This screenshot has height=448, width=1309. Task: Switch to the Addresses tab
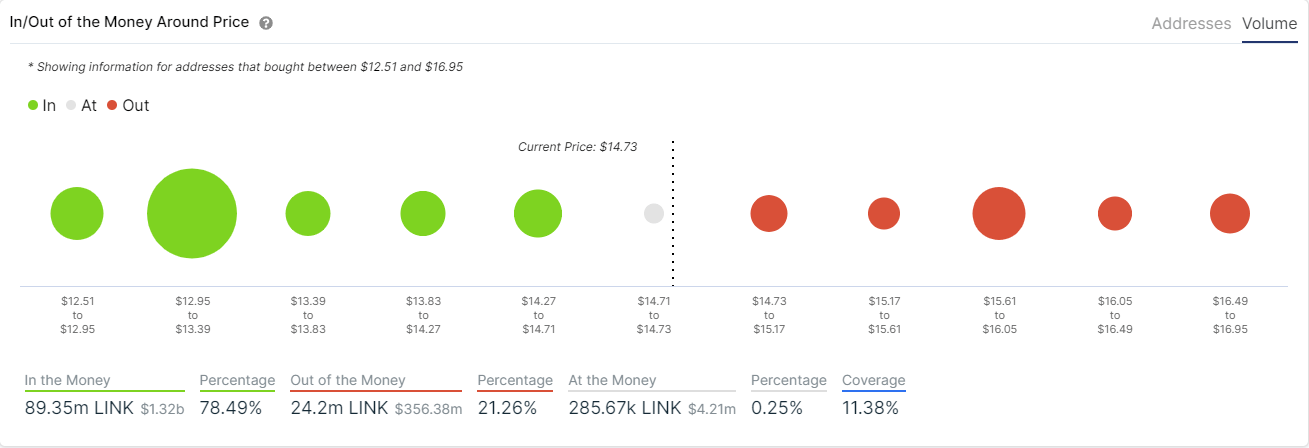tap(1191, 23)
